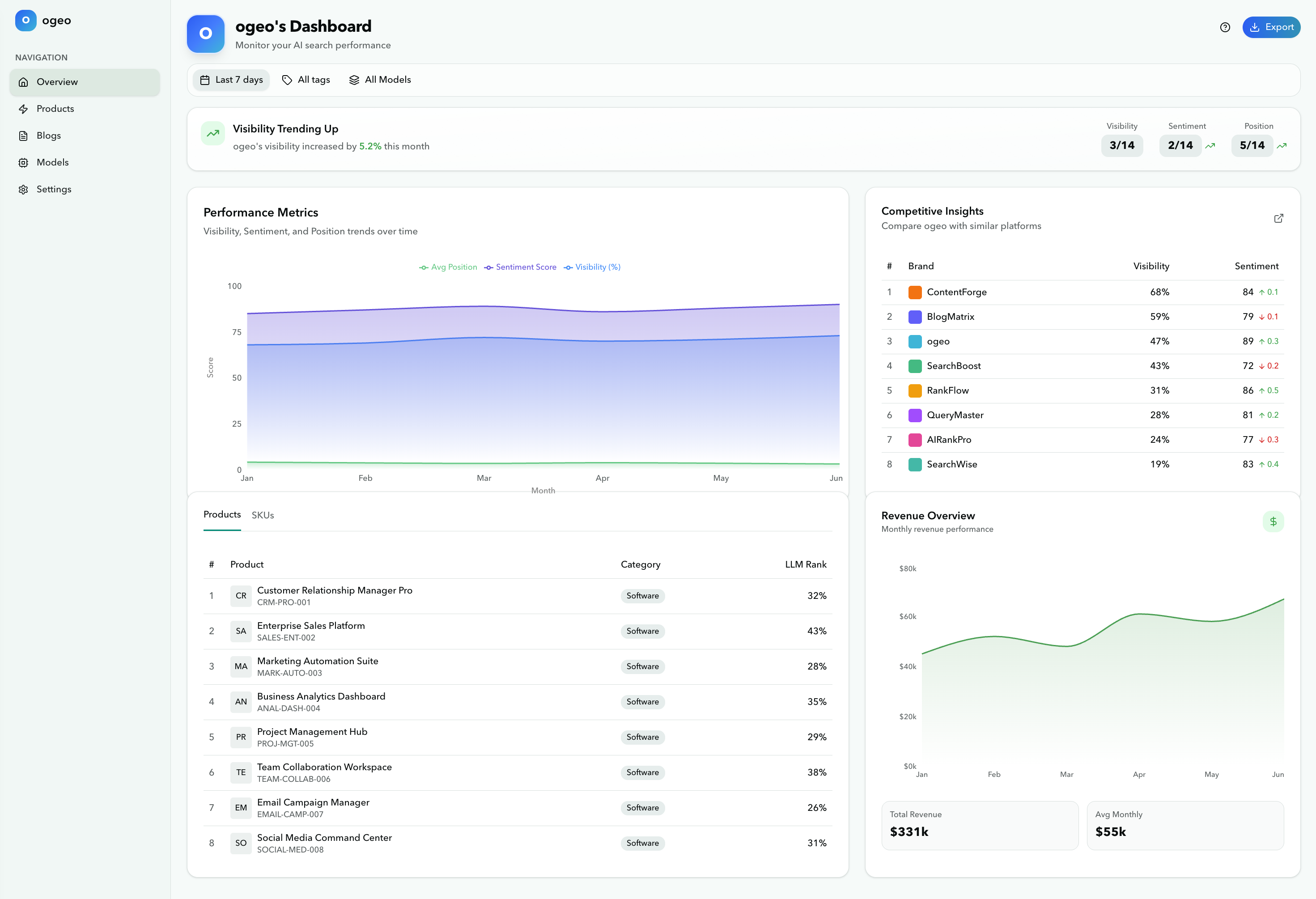Select the Products tab
The width and height of the screenshot is (1316, 899).
point(222,514)
